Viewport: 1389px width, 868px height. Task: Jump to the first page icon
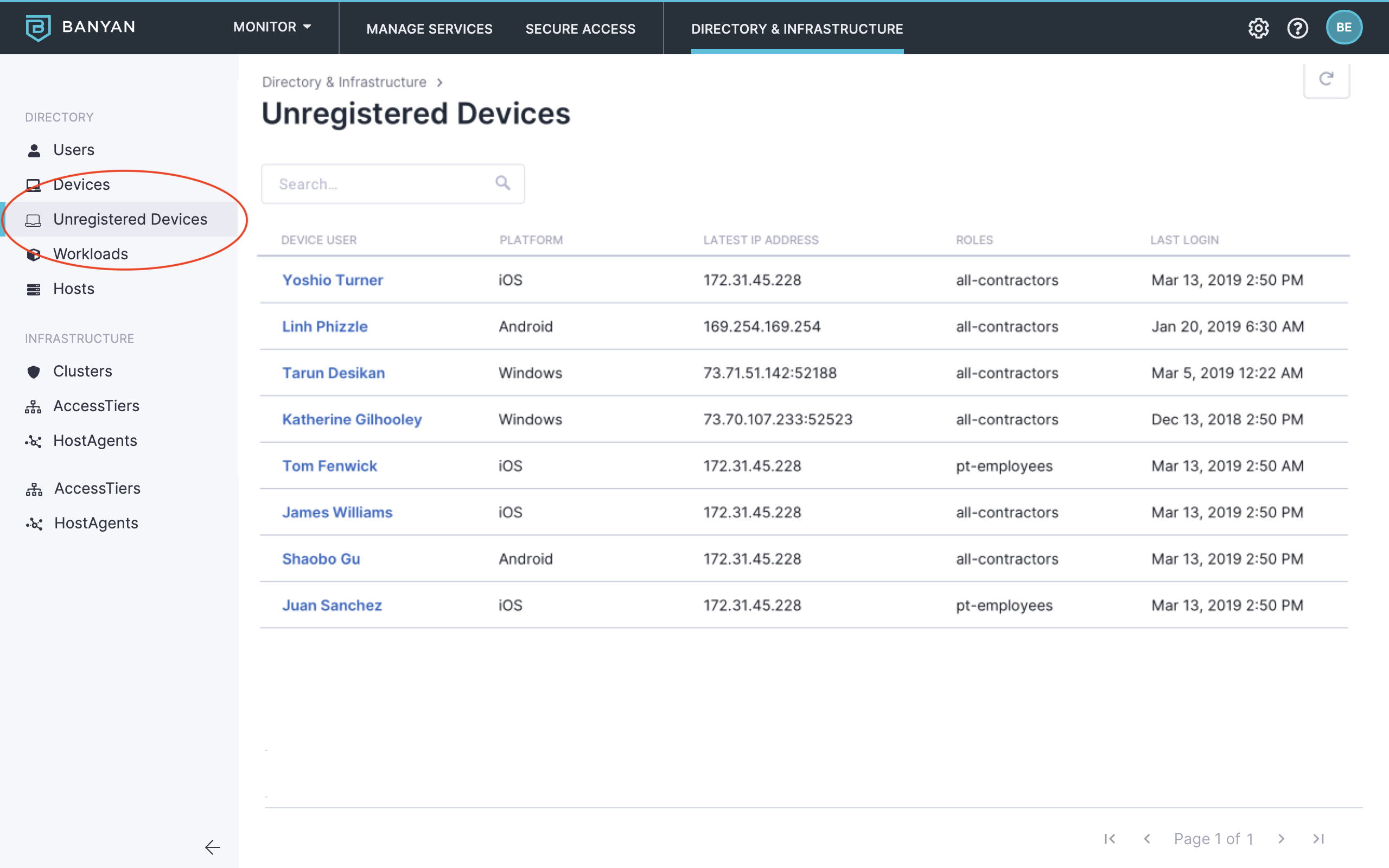[1110, 839]
